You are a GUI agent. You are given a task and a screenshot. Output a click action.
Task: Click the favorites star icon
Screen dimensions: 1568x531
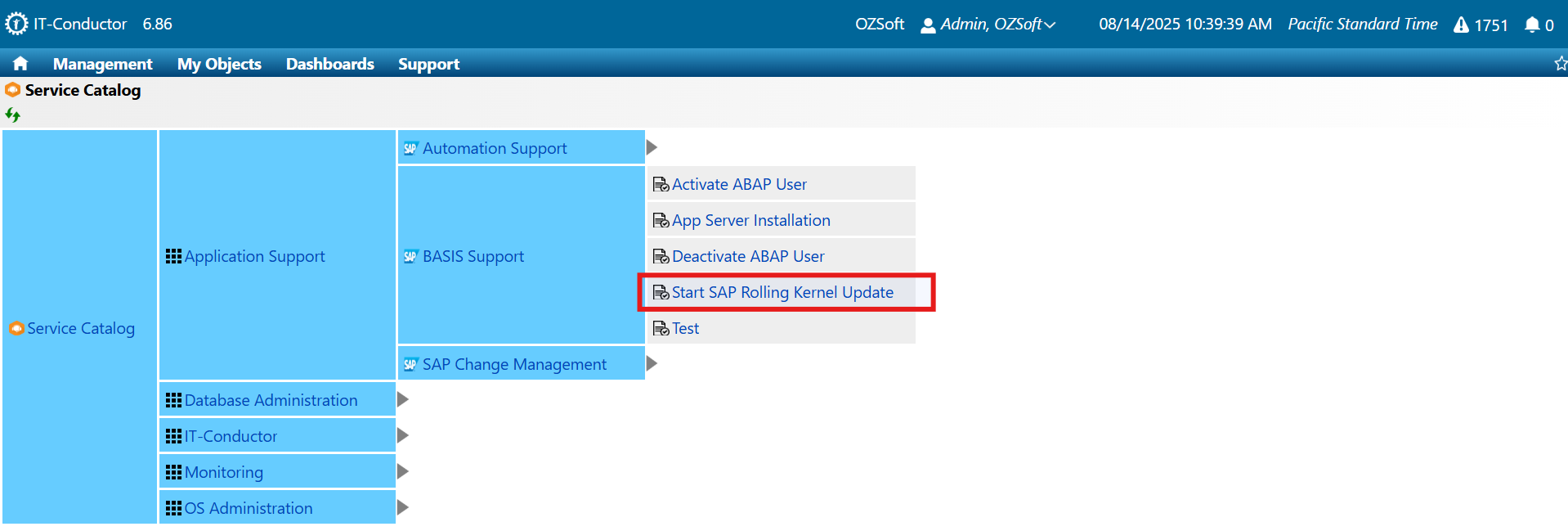[1560, 64]
